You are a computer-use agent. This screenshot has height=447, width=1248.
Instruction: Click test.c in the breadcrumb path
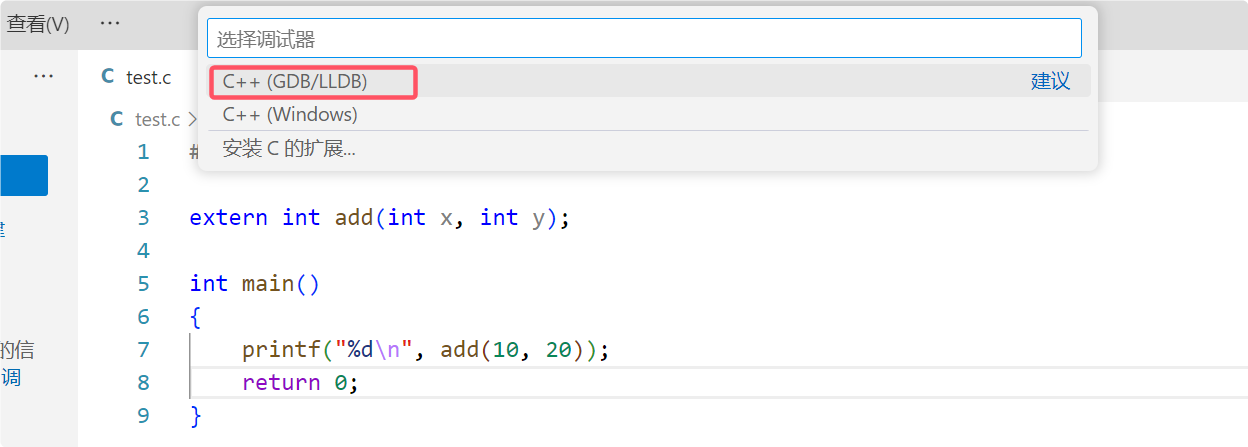(157, 119)
